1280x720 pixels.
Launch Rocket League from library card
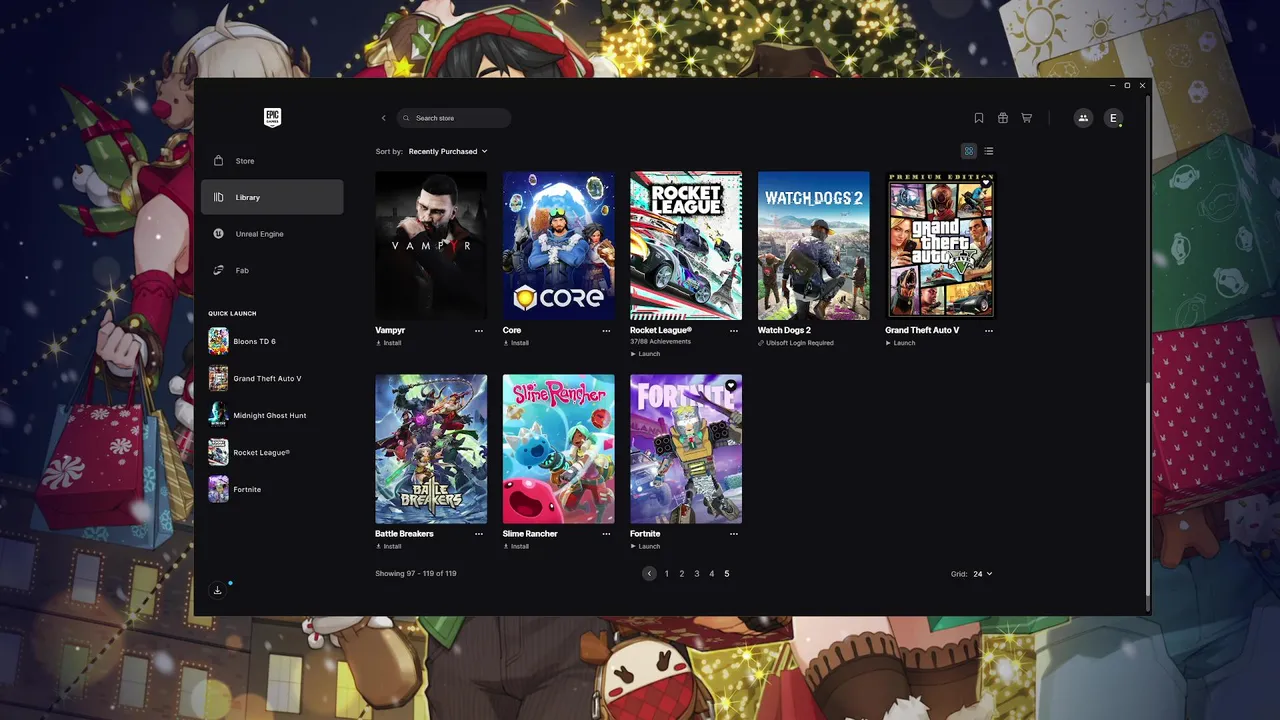pyautogui.click(x=646, y=354)
